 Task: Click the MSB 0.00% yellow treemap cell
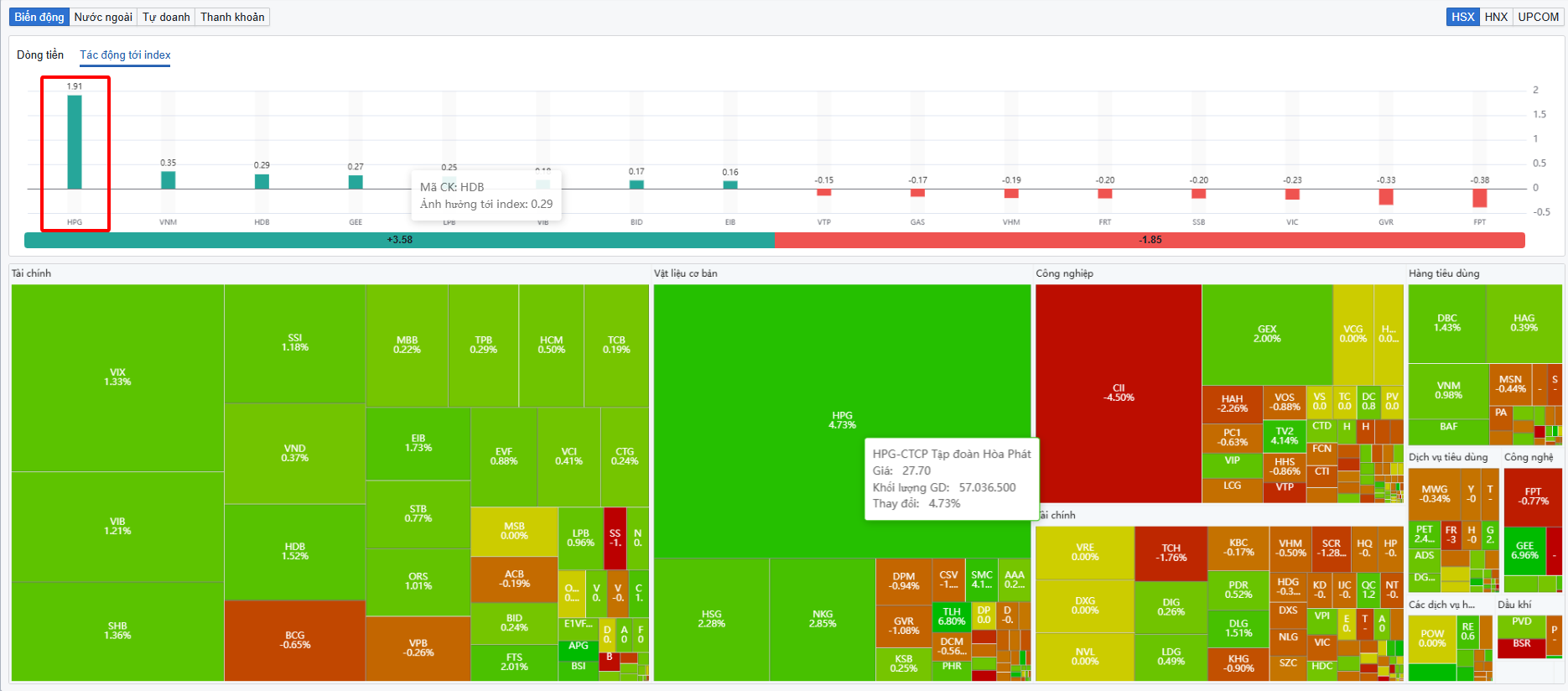514,532
